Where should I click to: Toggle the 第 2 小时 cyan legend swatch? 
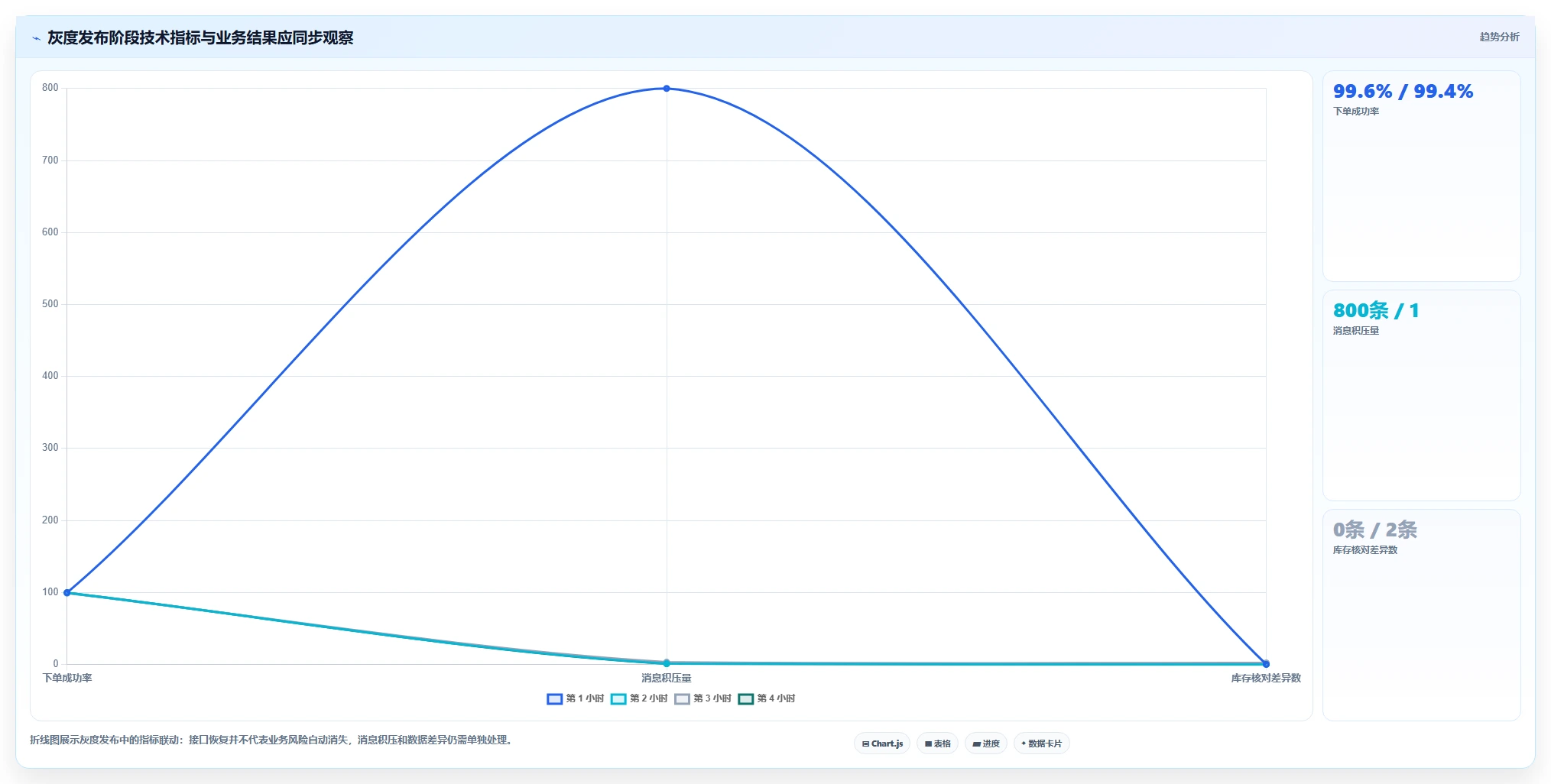tap(618, 698)
